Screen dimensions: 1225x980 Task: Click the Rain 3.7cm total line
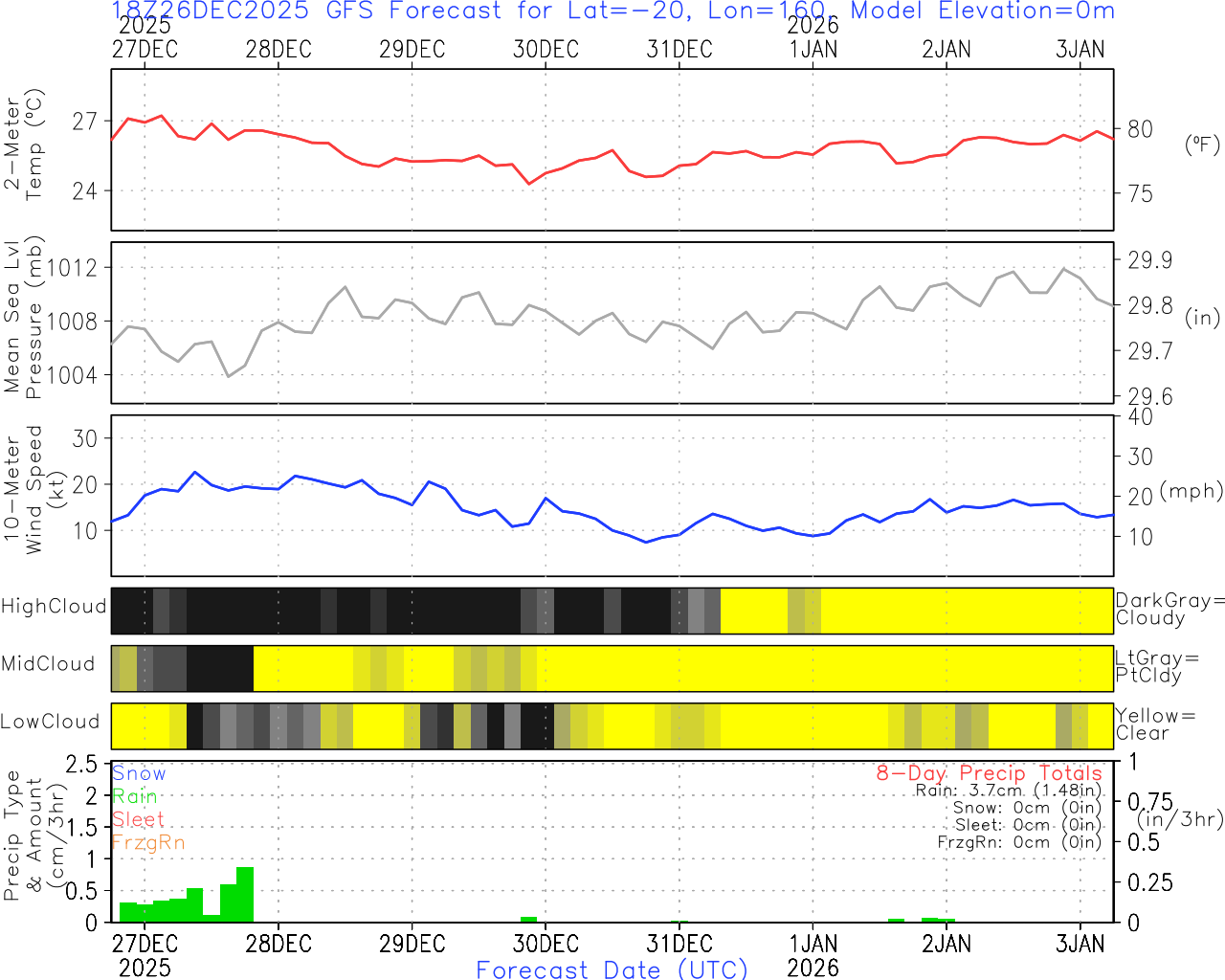point(1008,791)
